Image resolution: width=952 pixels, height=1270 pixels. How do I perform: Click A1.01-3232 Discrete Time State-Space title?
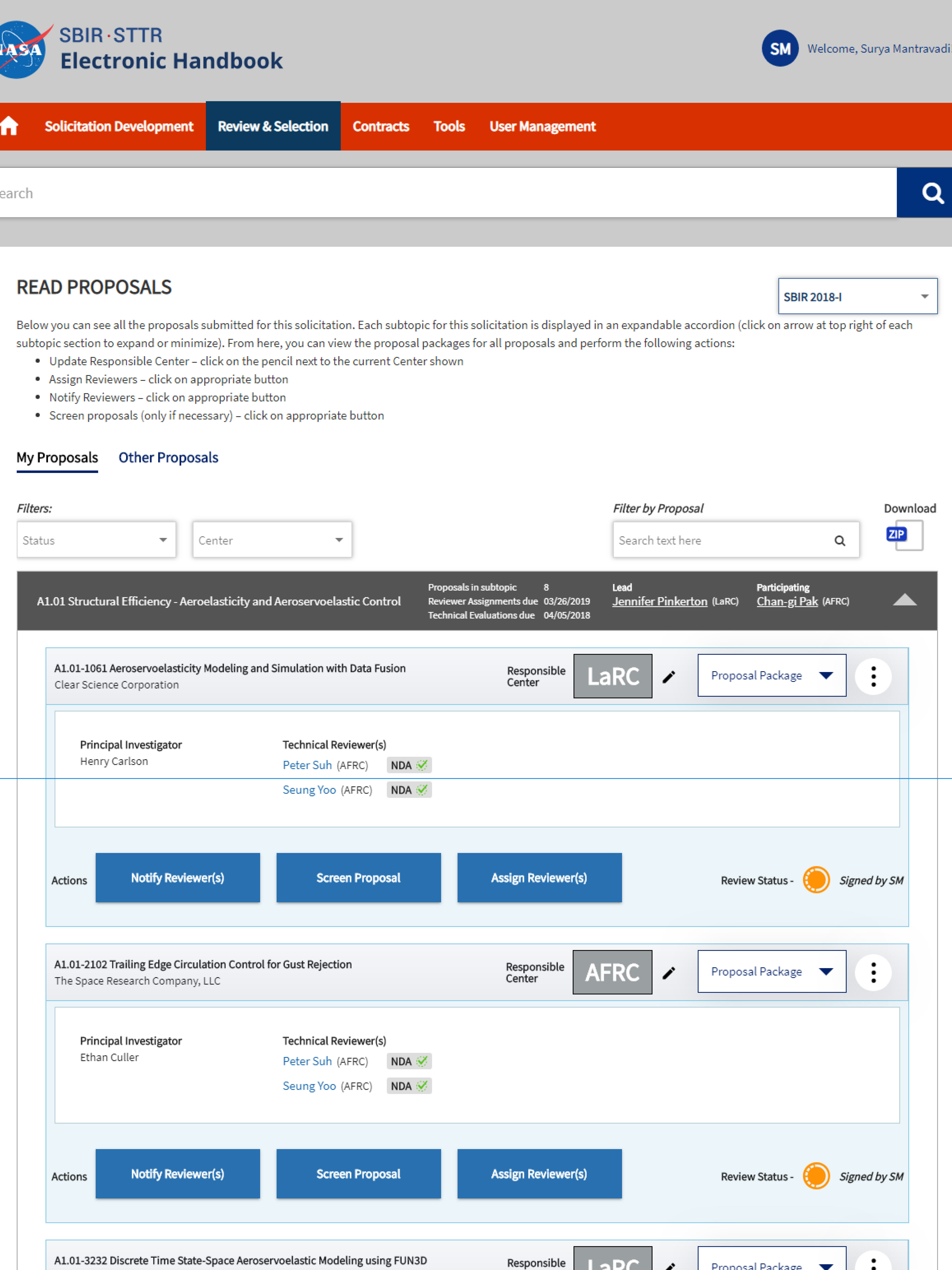pyautogui.click(x=240, y=1260)
